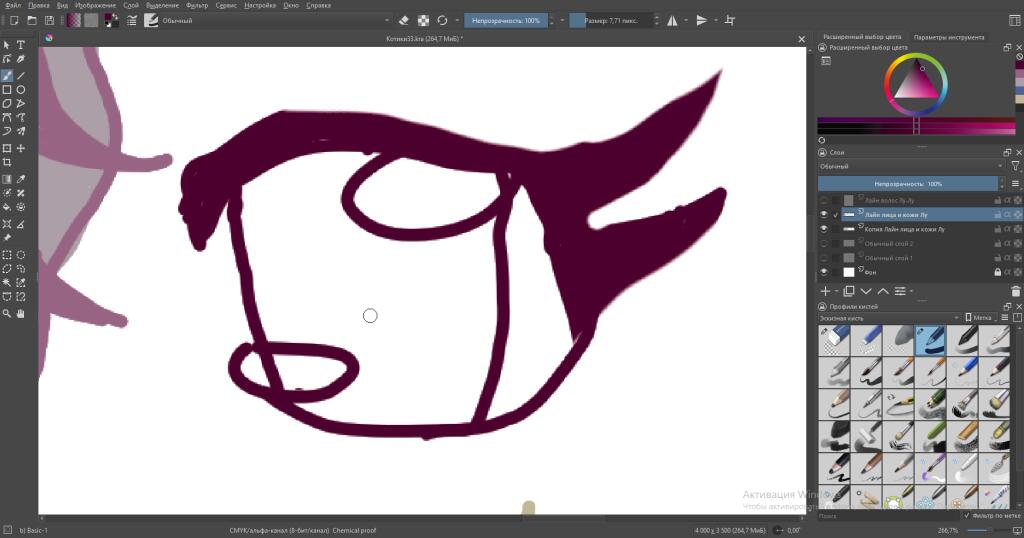
Task: Open the layer blending mode dropdown
Action: (911, 166)
